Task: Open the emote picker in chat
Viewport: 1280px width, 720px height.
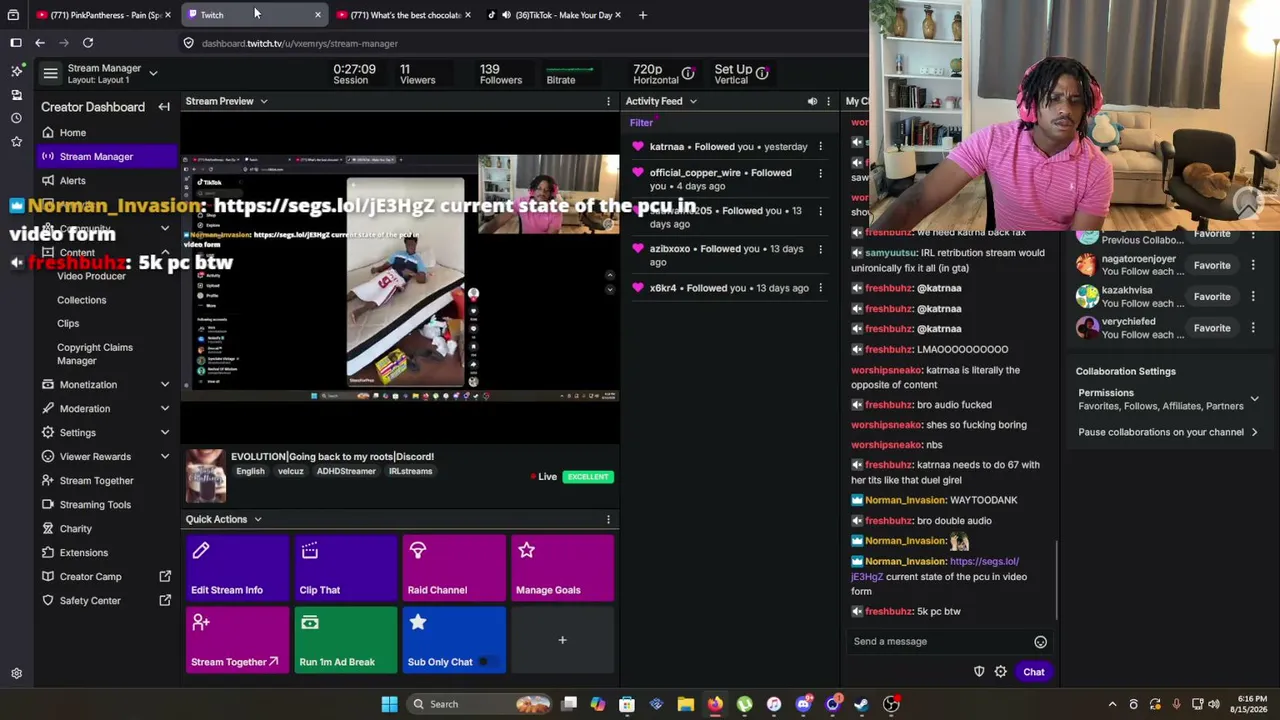Action: click(1040, 642)
